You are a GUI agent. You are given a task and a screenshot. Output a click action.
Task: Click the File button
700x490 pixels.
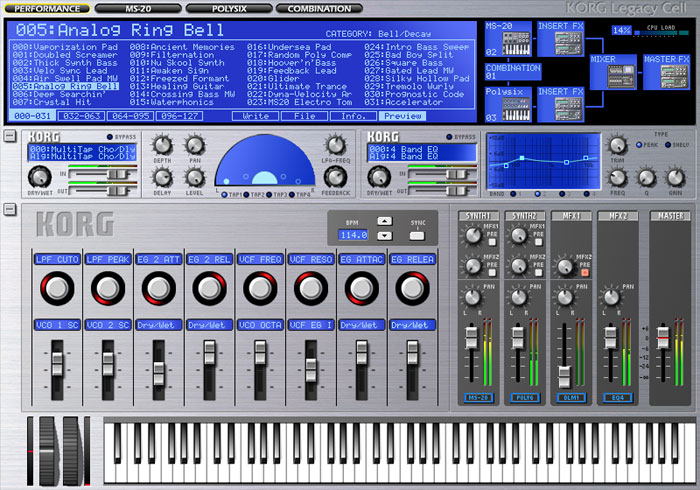pos(305,116)
